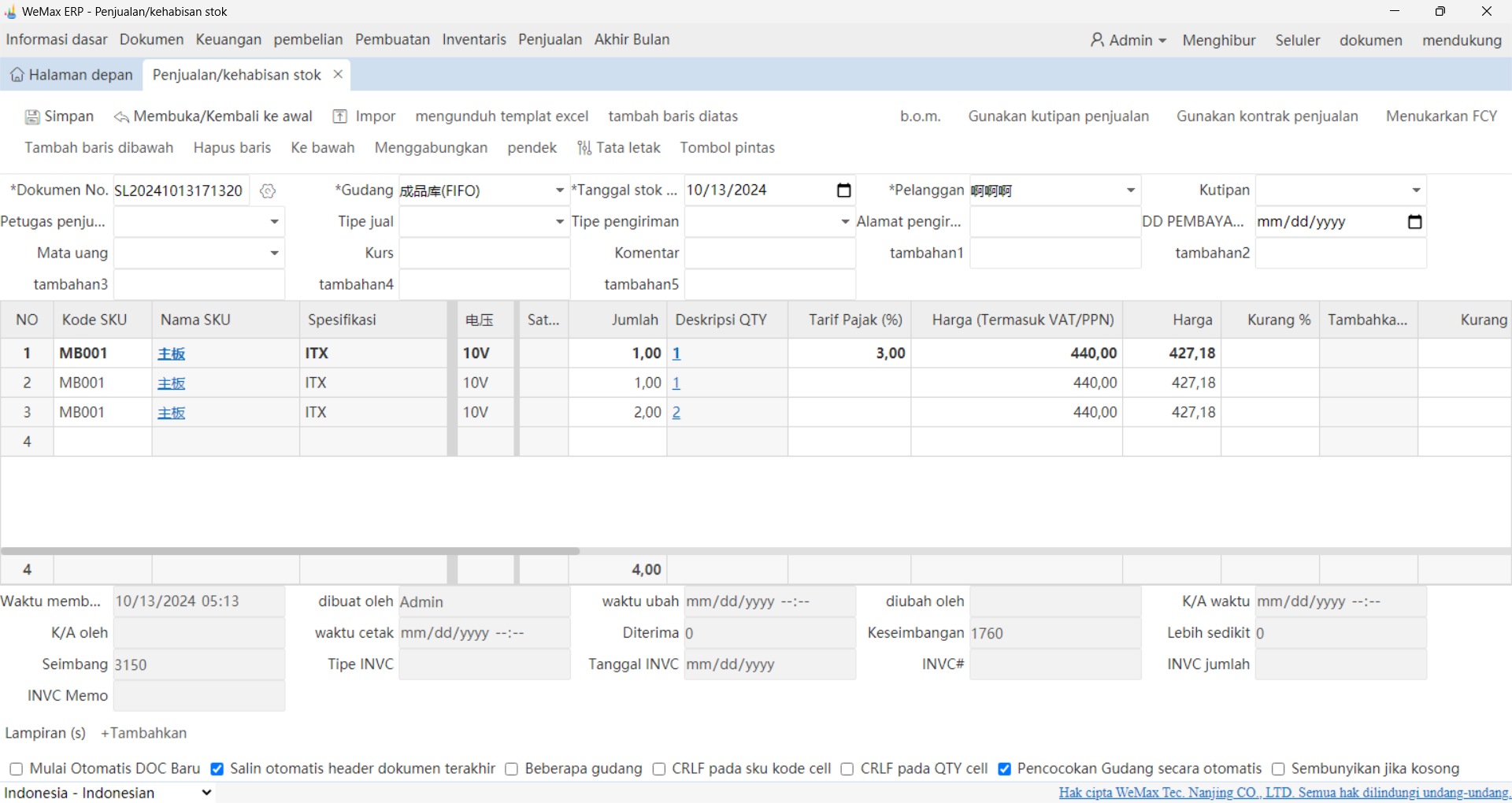Click the Impor upload icon

340,117
